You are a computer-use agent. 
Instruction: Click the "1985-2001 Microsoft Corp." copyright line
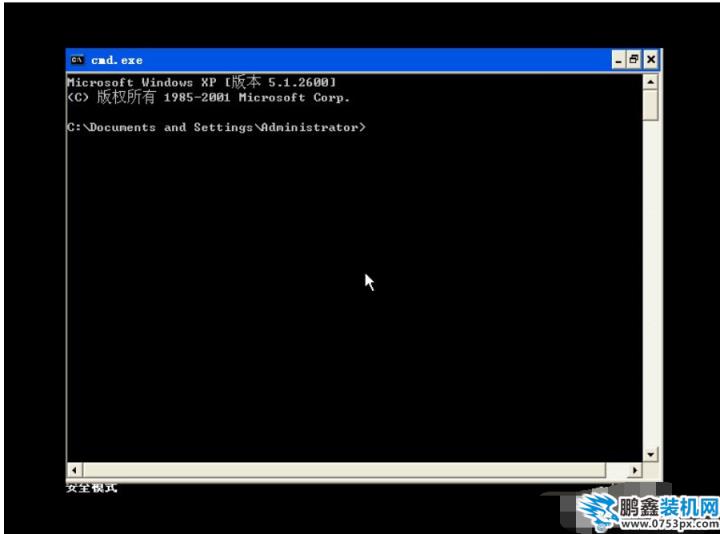(x=208, y=97)
